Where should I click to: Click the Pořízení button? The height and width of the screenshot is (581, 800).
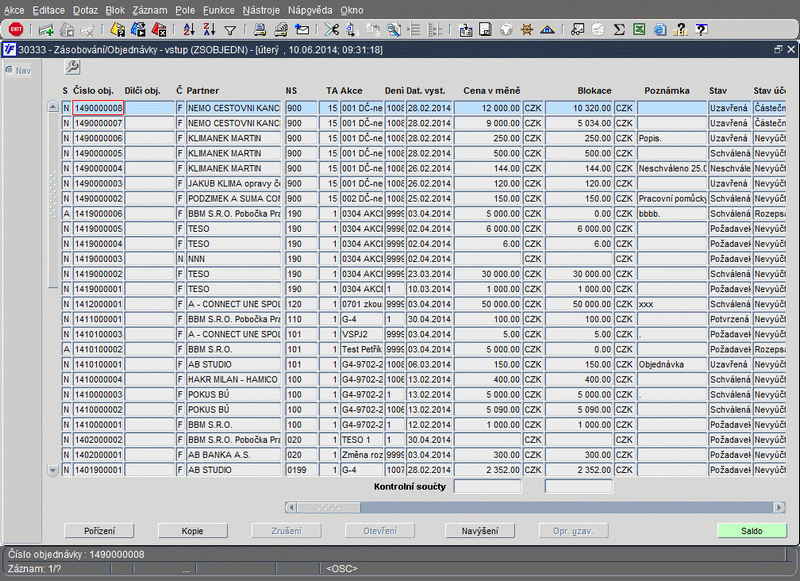click(99, 531)
